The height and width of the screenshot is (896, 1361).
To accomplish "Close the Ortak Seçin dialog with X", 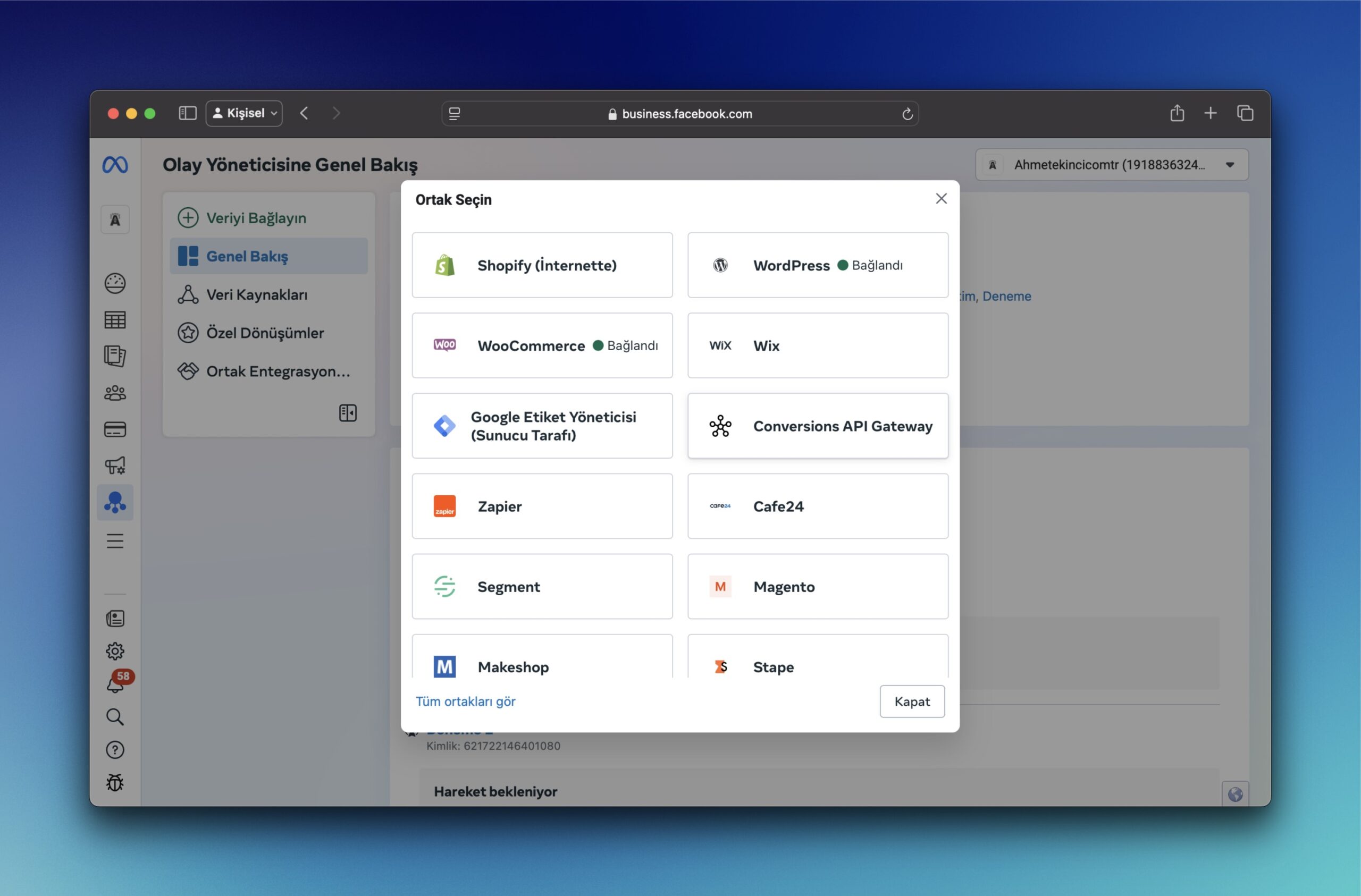I will point(940,198).
